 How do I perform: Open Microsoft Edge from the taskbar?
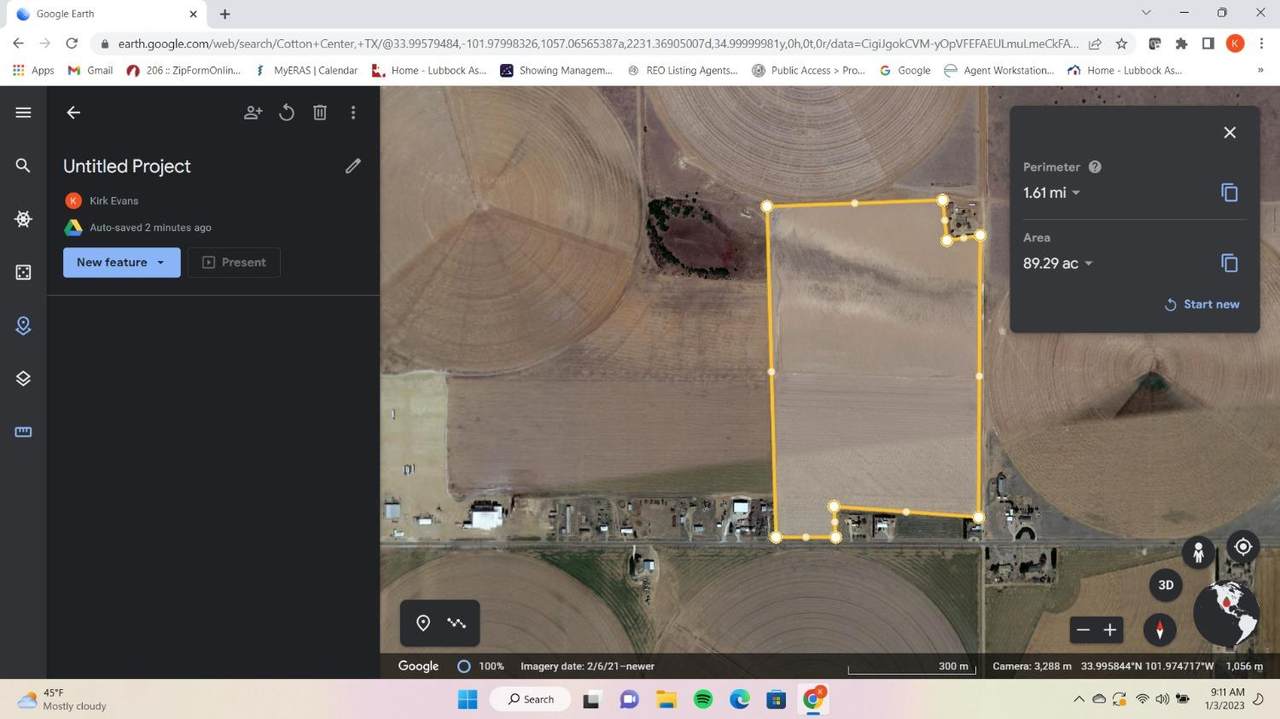pyautogui.click(x=740, y=699)
